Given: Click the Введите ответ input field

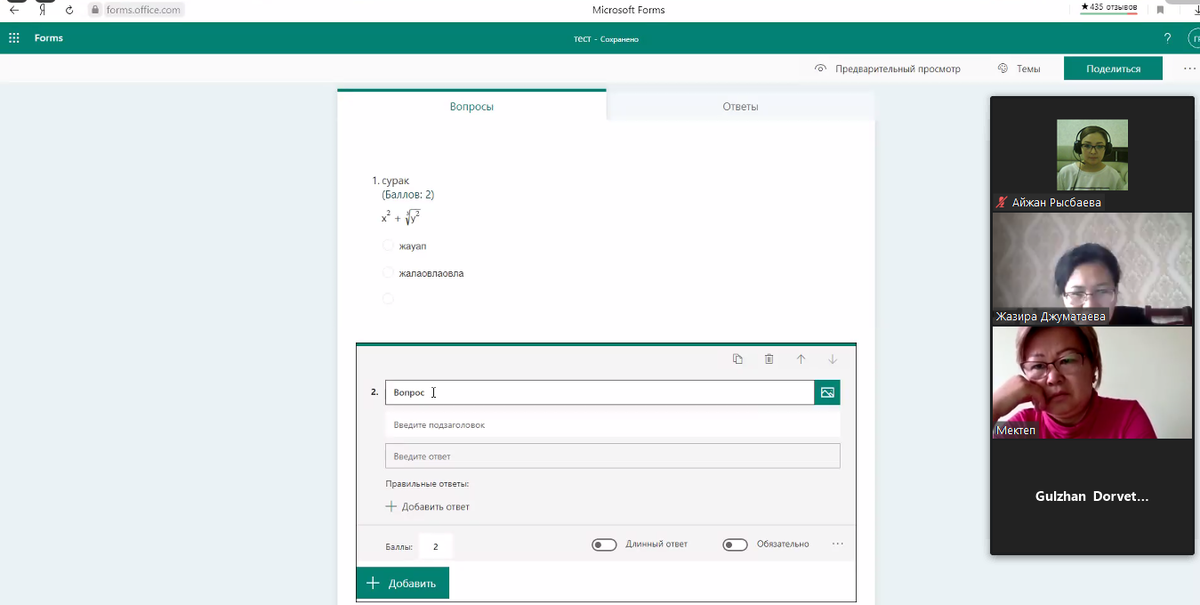Looking at the screenshot, I should coord(612,456).
